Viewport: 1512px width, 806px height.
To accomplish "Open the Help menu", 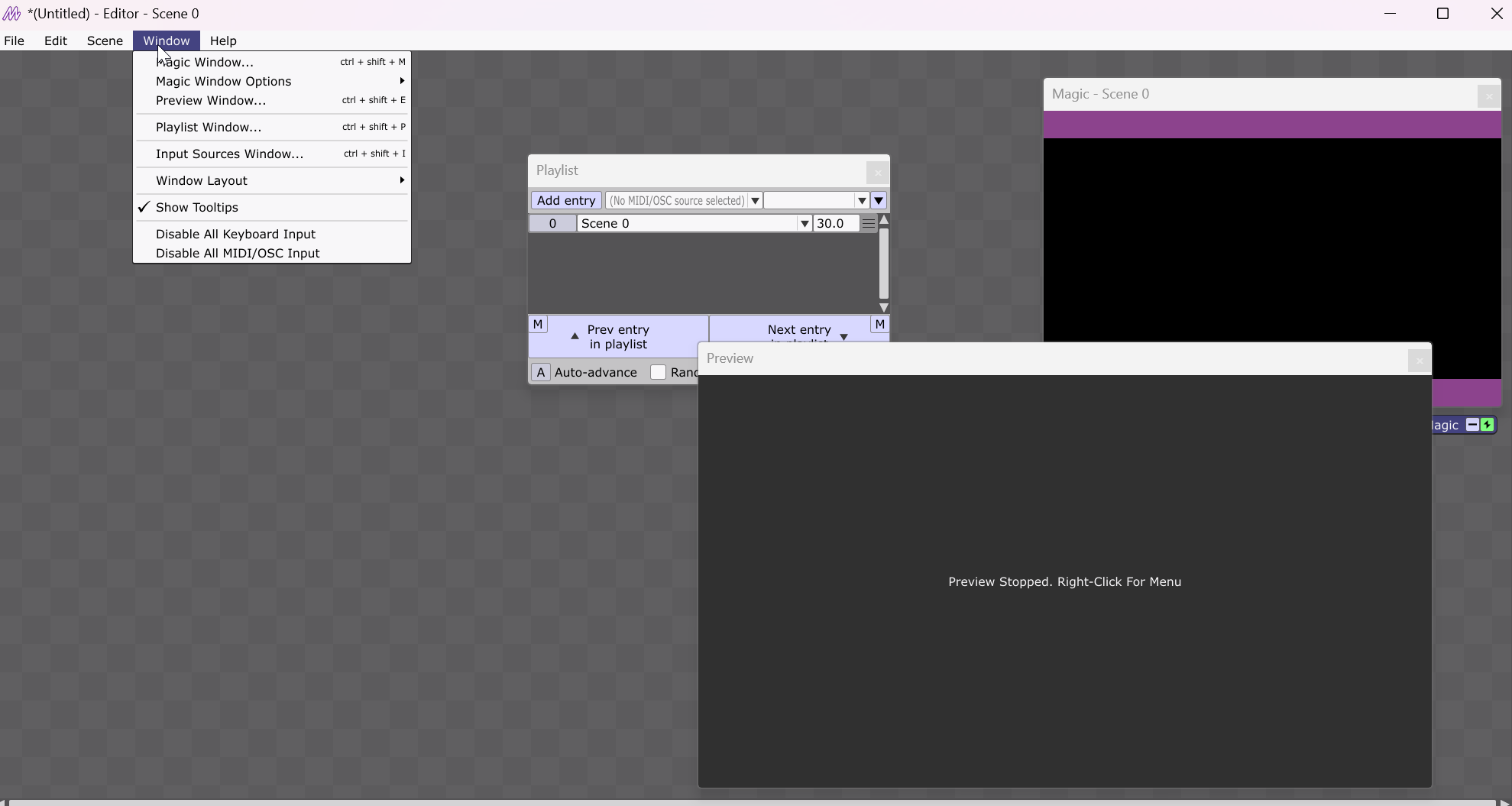I will pyautogui.click(x=223, y=40).
